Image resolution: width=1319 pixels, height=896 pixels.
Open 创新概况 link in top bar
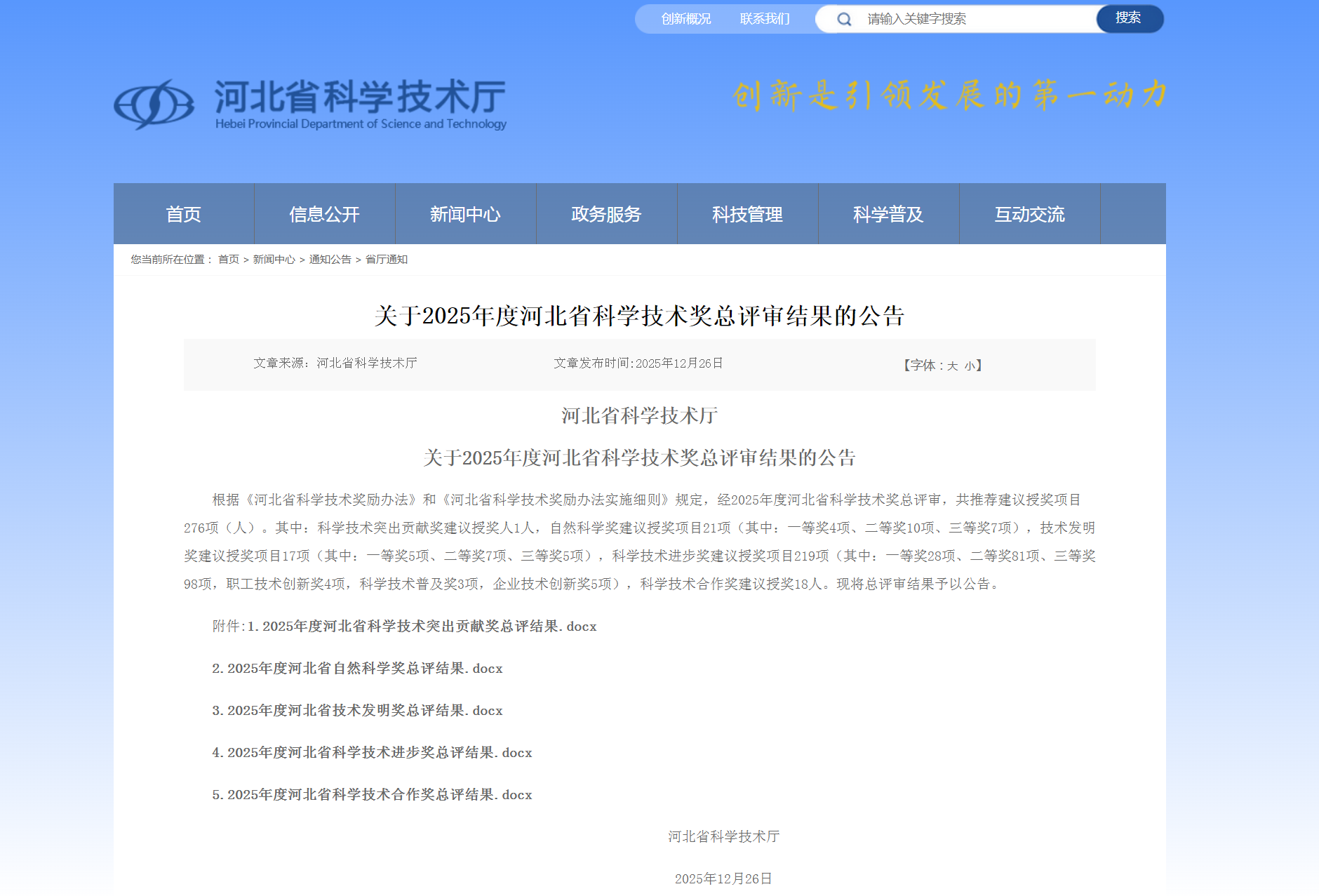point(685,19)
